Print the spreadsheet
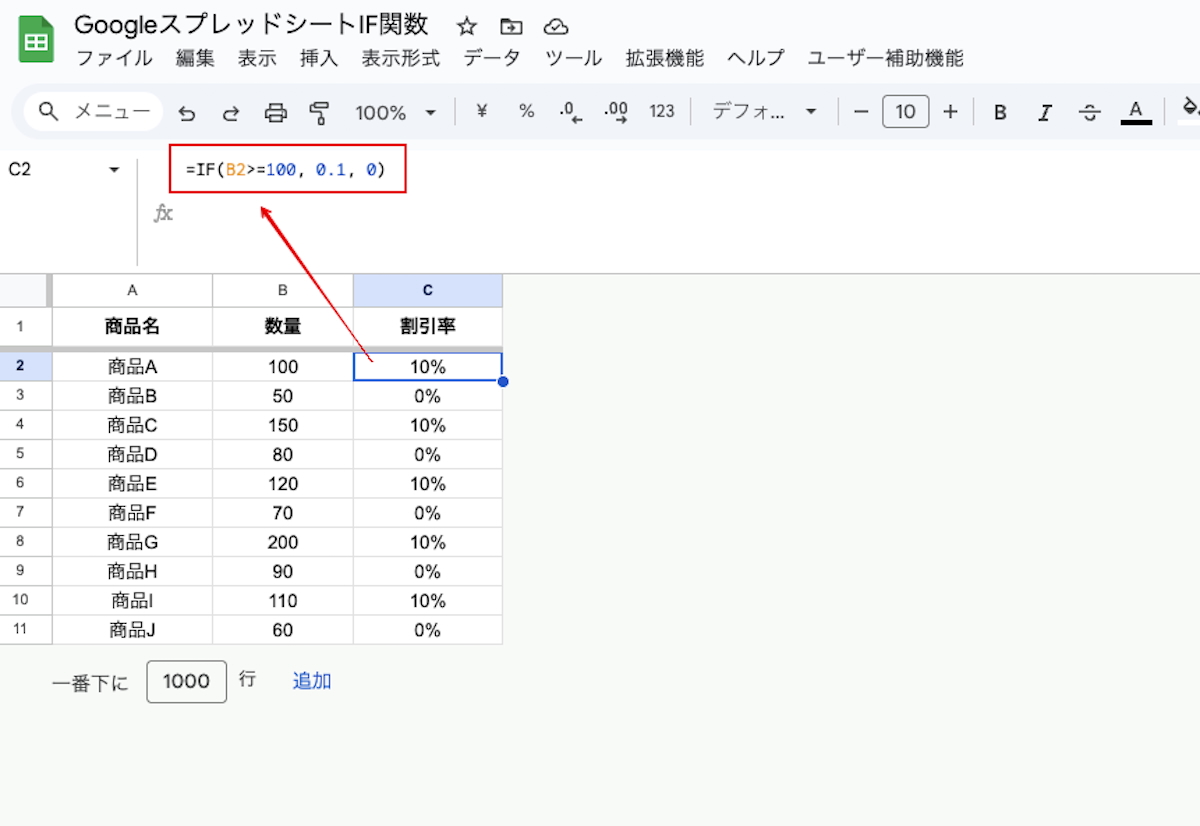 pyautogui.click(x=276, y=112)
